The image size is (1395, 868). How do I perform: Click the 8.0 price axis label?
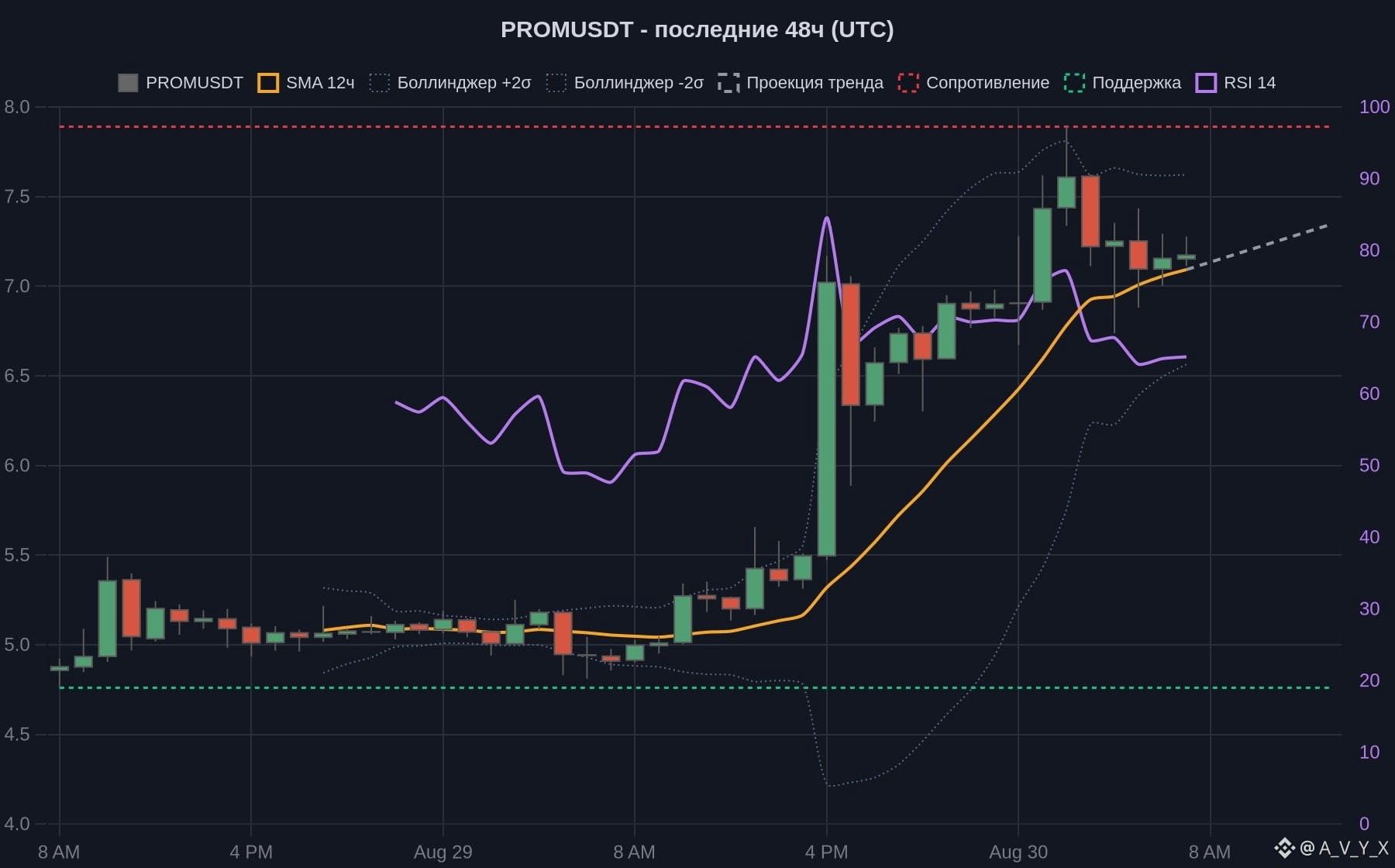coord(17,107)
